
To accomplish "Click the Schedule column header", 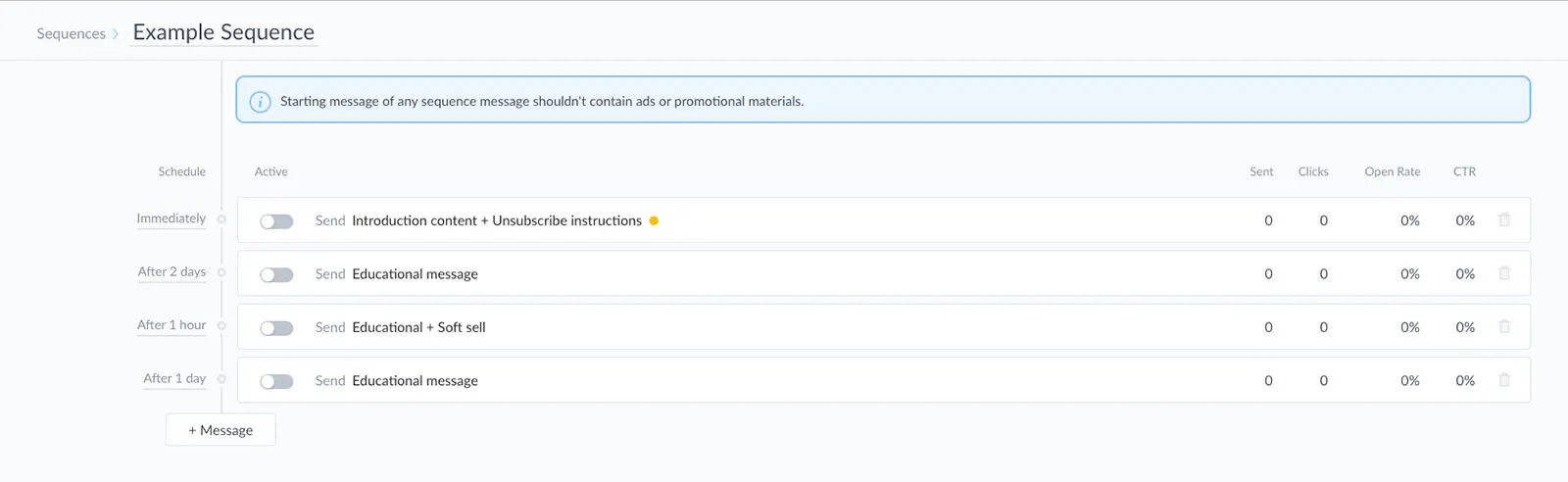I will [x=182, y=171].
